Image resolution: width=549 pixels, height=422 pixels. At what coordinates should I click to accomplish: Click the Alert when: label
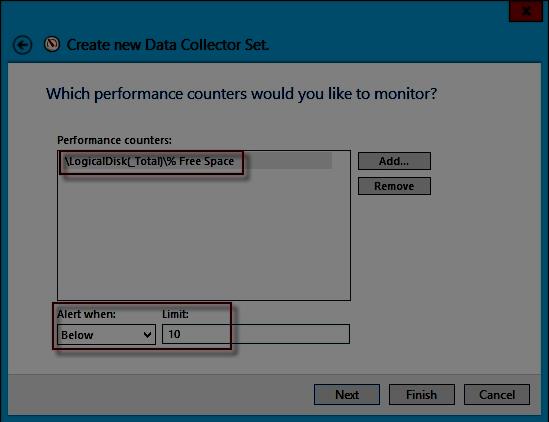tap(86, 314)
